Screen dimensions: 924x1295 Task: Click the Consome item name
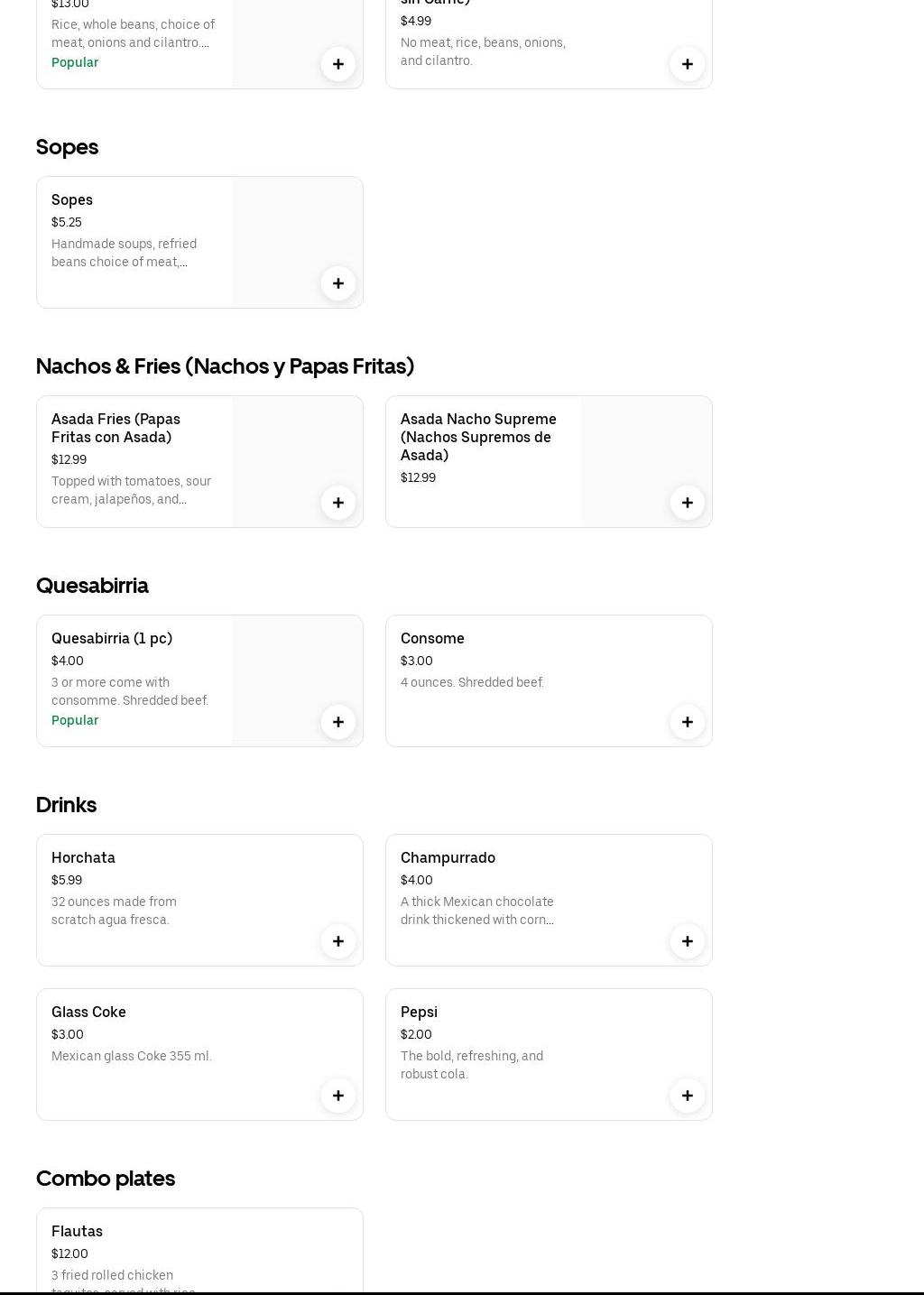pyautogui.click(x=432, y=639)
